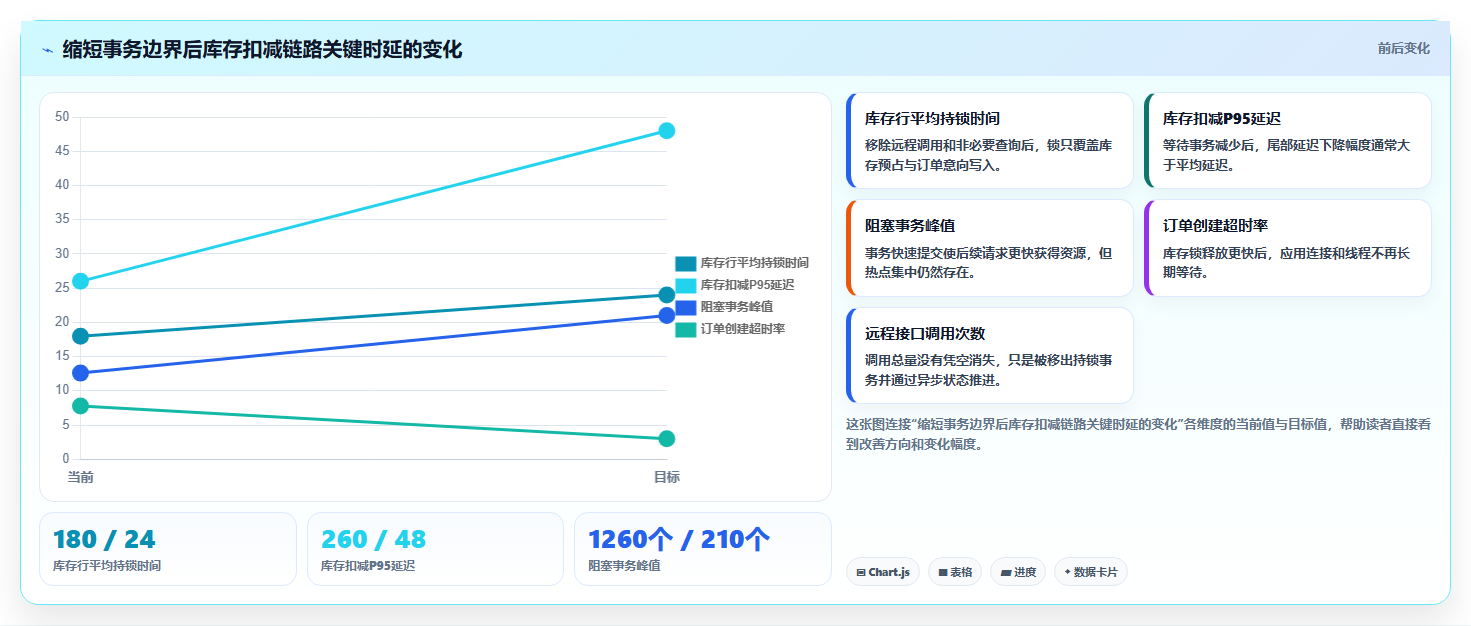
Task: Click the 当前 x-axis label
Action: coord(81,477)
